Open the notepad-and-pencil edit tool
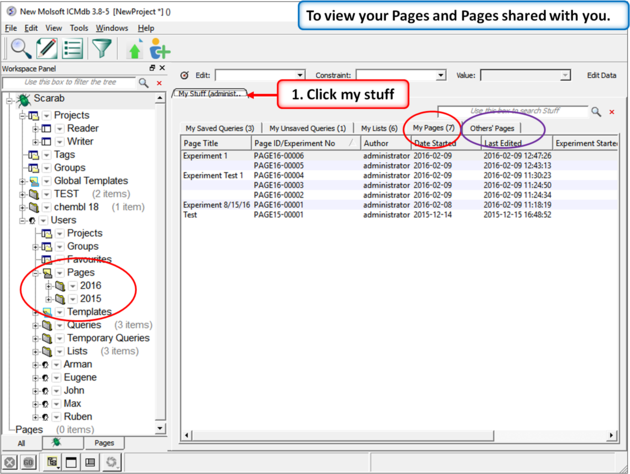Viewport: 630px width, 474px height. pos(46,48)
